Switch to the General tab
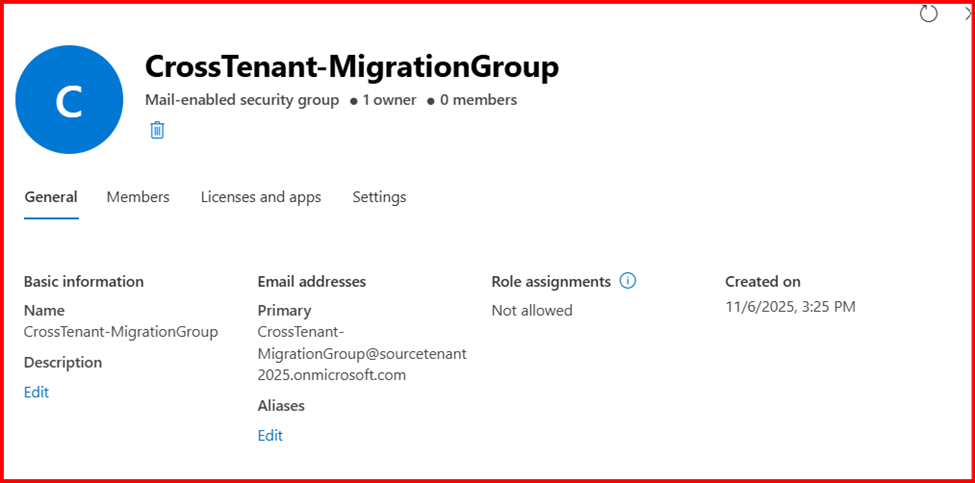Image resolution: width=975 pixels, height=483 pixels. click(x=51, y=197)
